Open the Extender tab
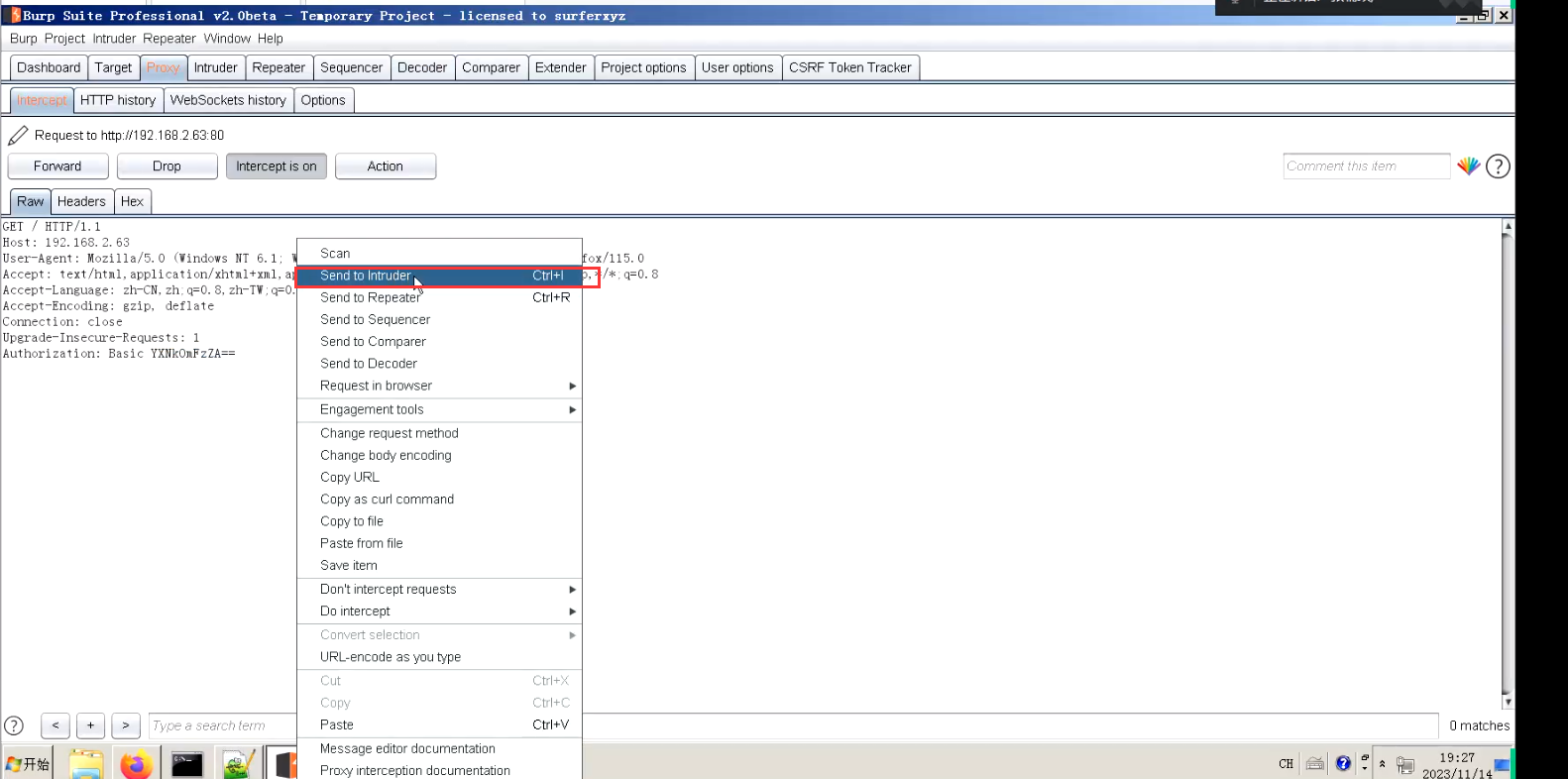 click(560, 67)
